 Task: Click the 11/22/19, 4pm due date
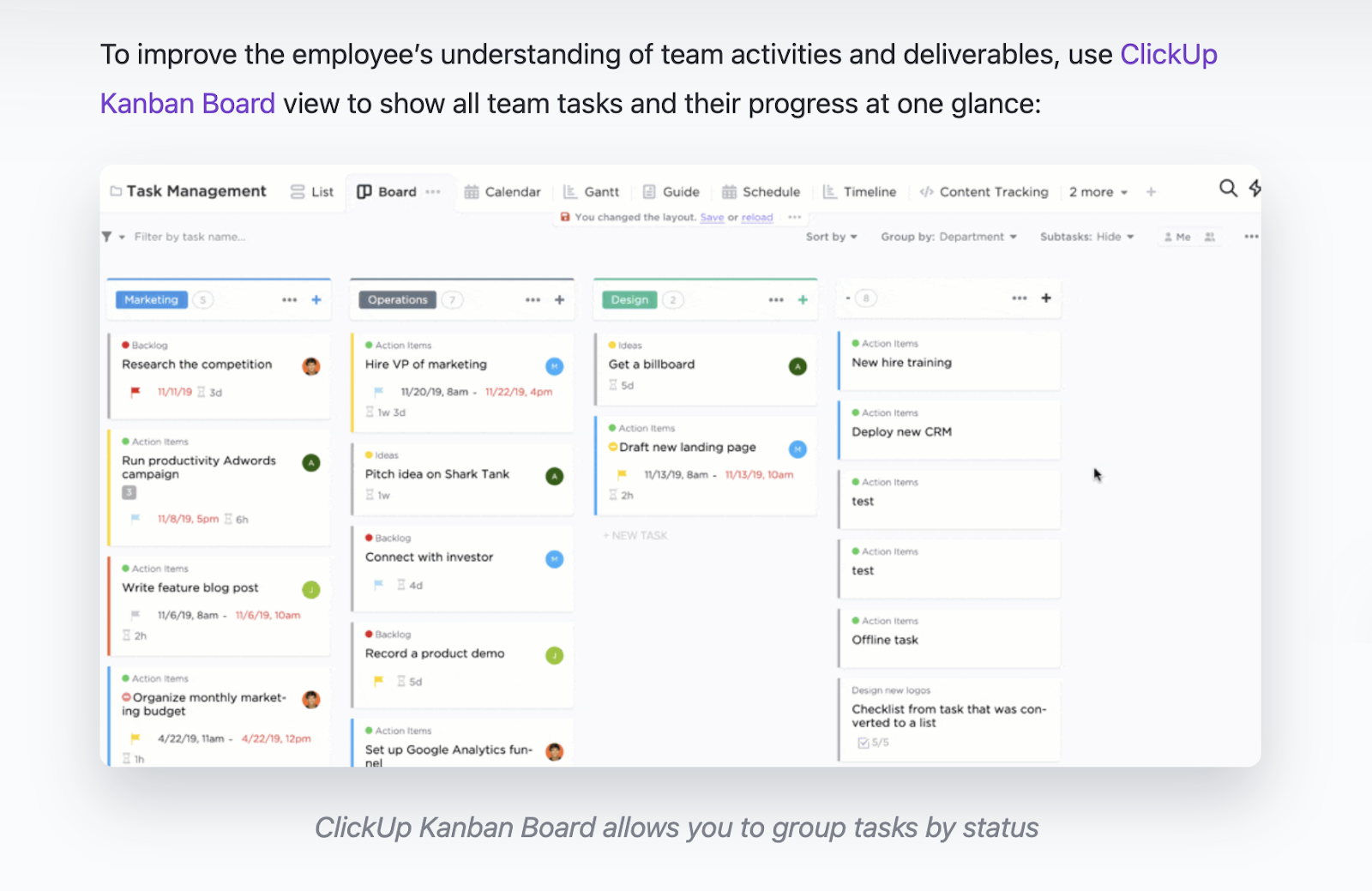(519, 392)
